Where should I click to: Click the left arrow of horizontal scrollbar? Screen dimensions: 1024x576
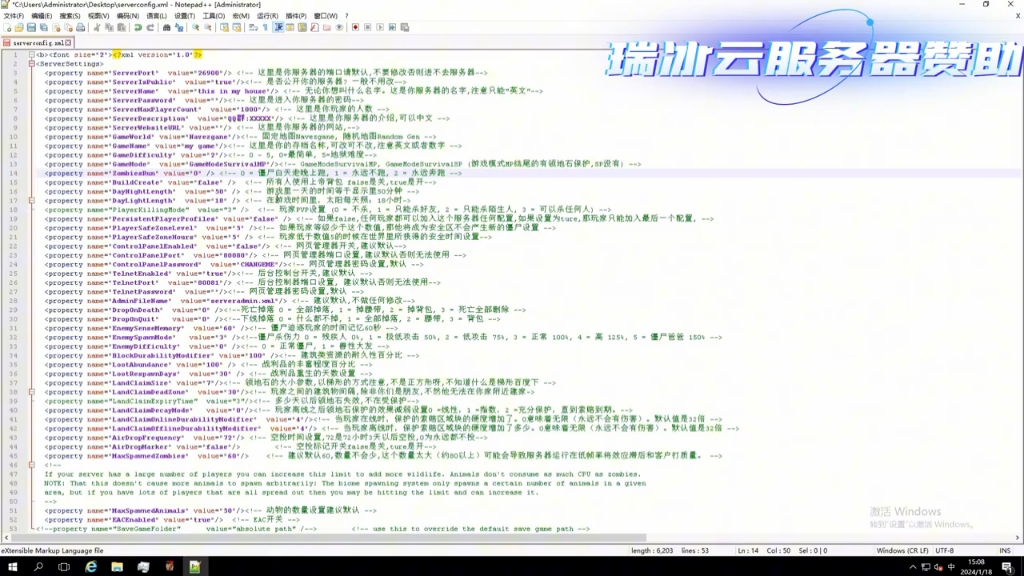(7, 538)
